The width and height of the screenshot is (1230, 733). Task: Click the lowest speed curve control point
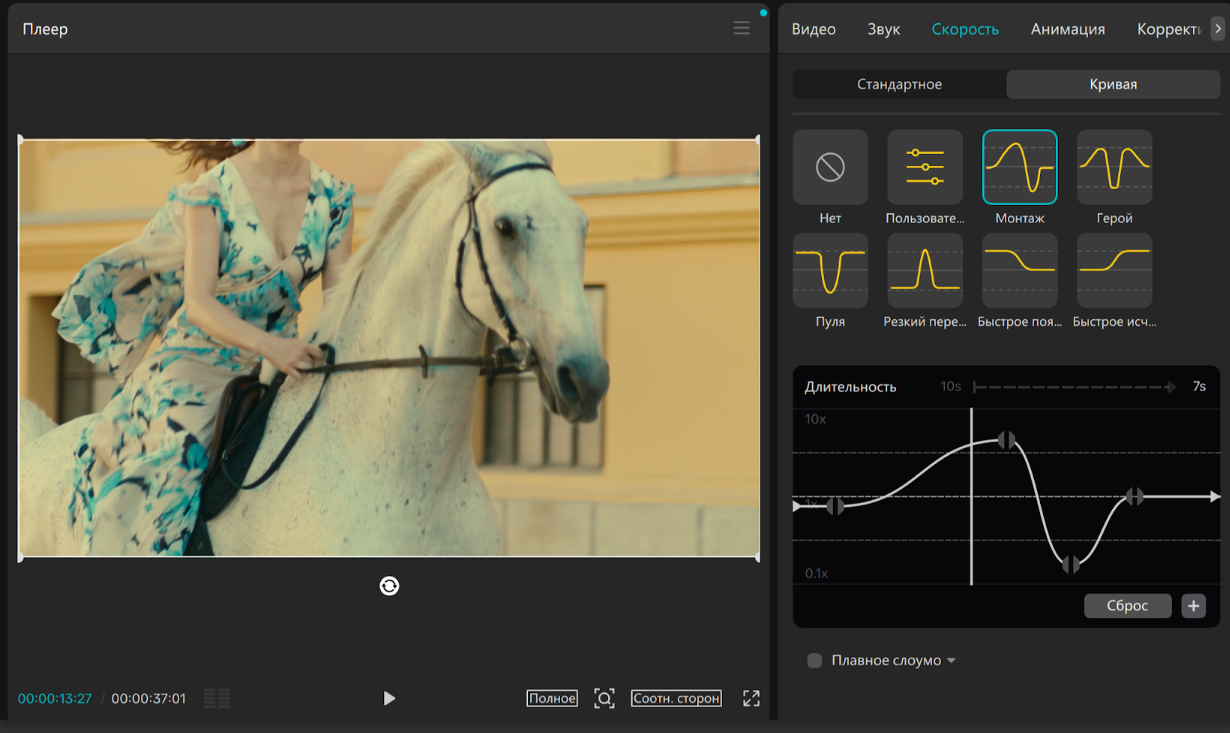pyautogui.click(x=1071, y=564)
